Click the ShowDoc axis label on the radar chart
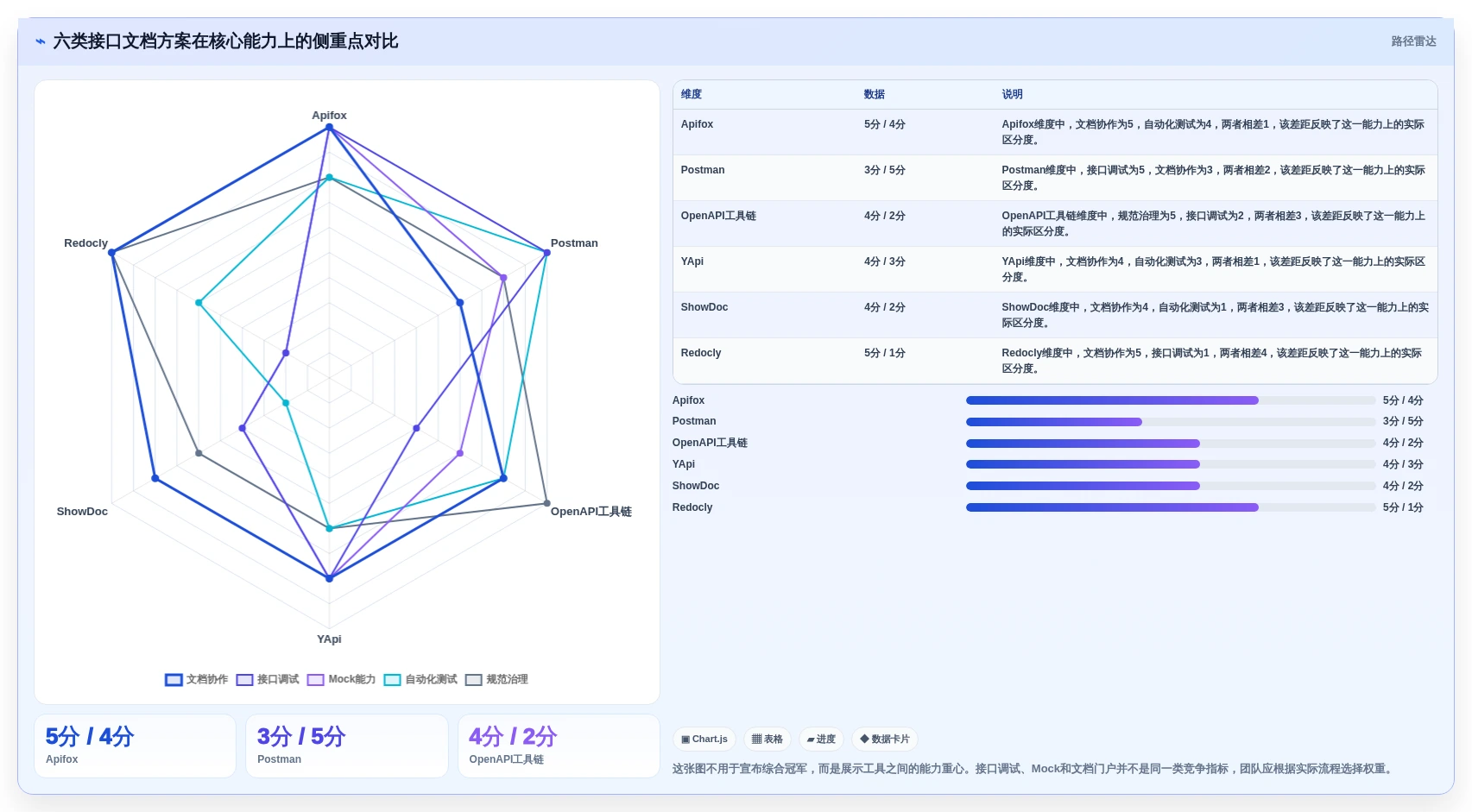 82,512
